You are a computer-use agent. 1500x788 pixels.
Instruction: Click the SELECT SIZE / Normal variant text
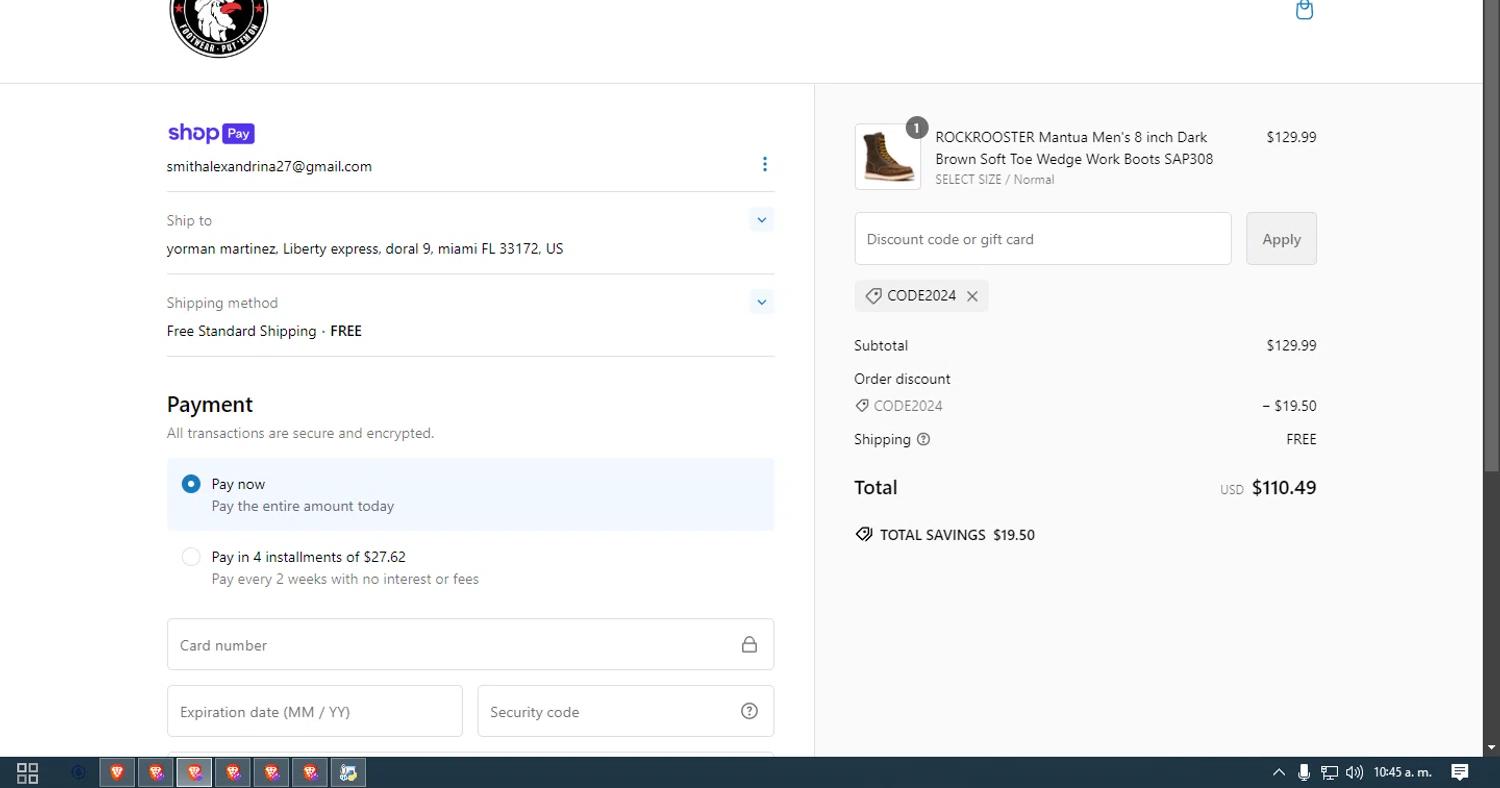[994, 180]
